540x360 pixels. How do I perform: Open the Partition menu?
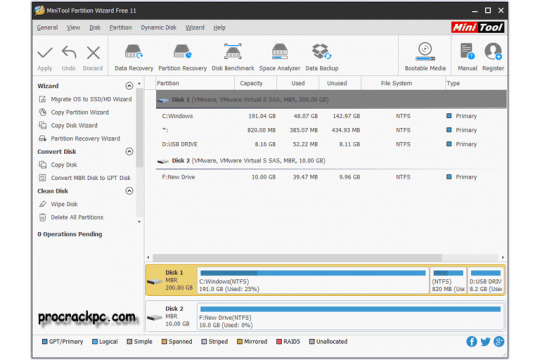121,28
